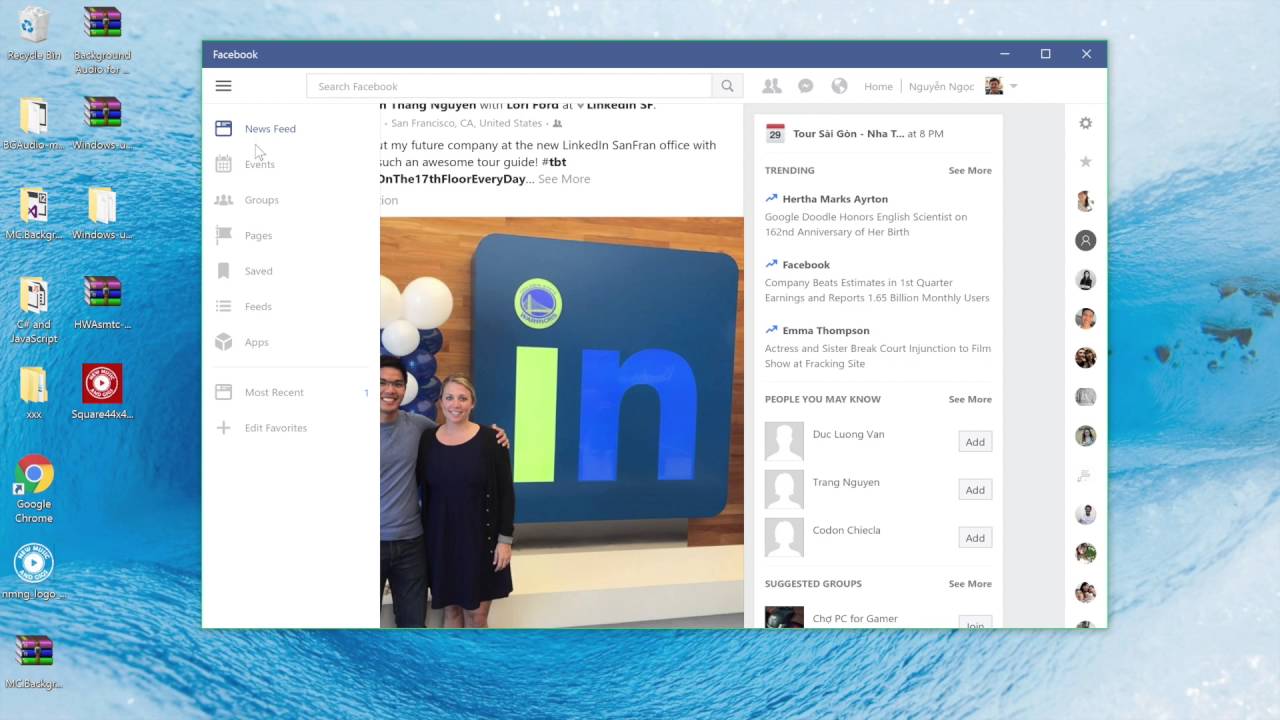Image resolution: width=1280 pixels, height=720 pixels.
Task: Open Google Chrome desktop shortcut
Action: tap(34, 489)
